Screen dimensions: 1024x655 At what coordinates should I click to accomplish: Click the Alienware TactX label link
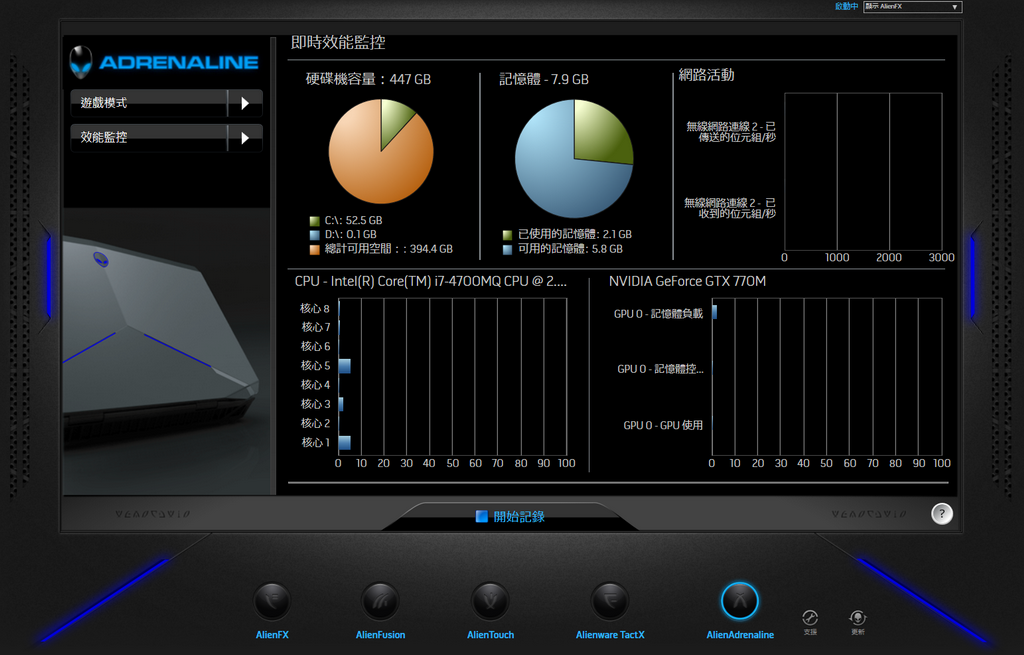coord(610,635)
